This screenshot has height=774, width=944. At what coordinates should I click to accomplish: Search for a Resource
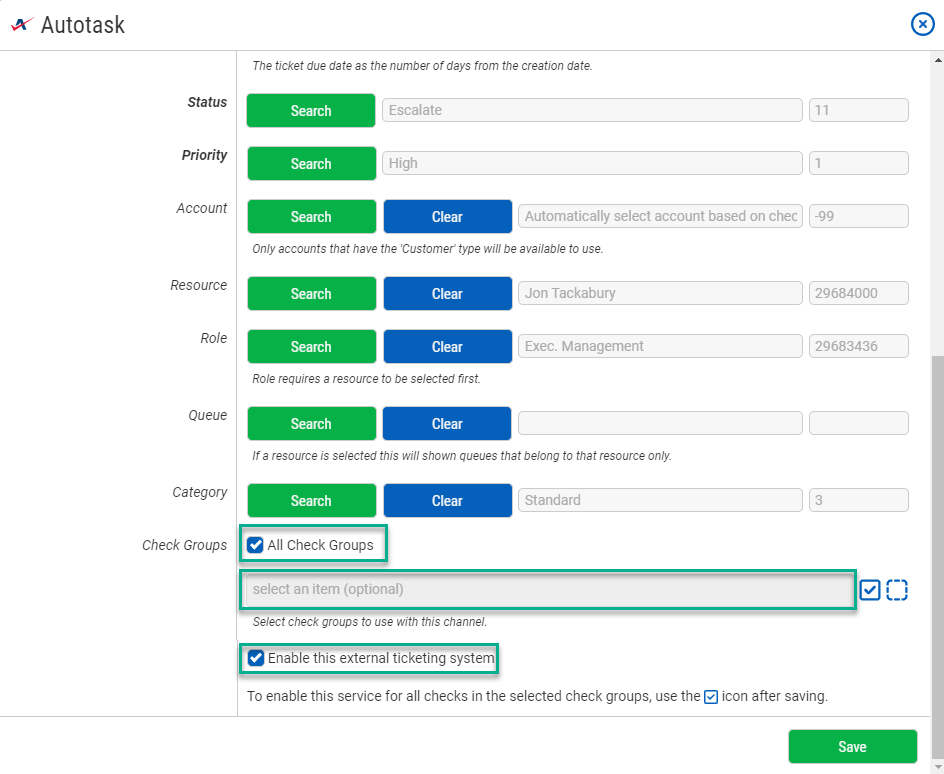tap(311, 294)
